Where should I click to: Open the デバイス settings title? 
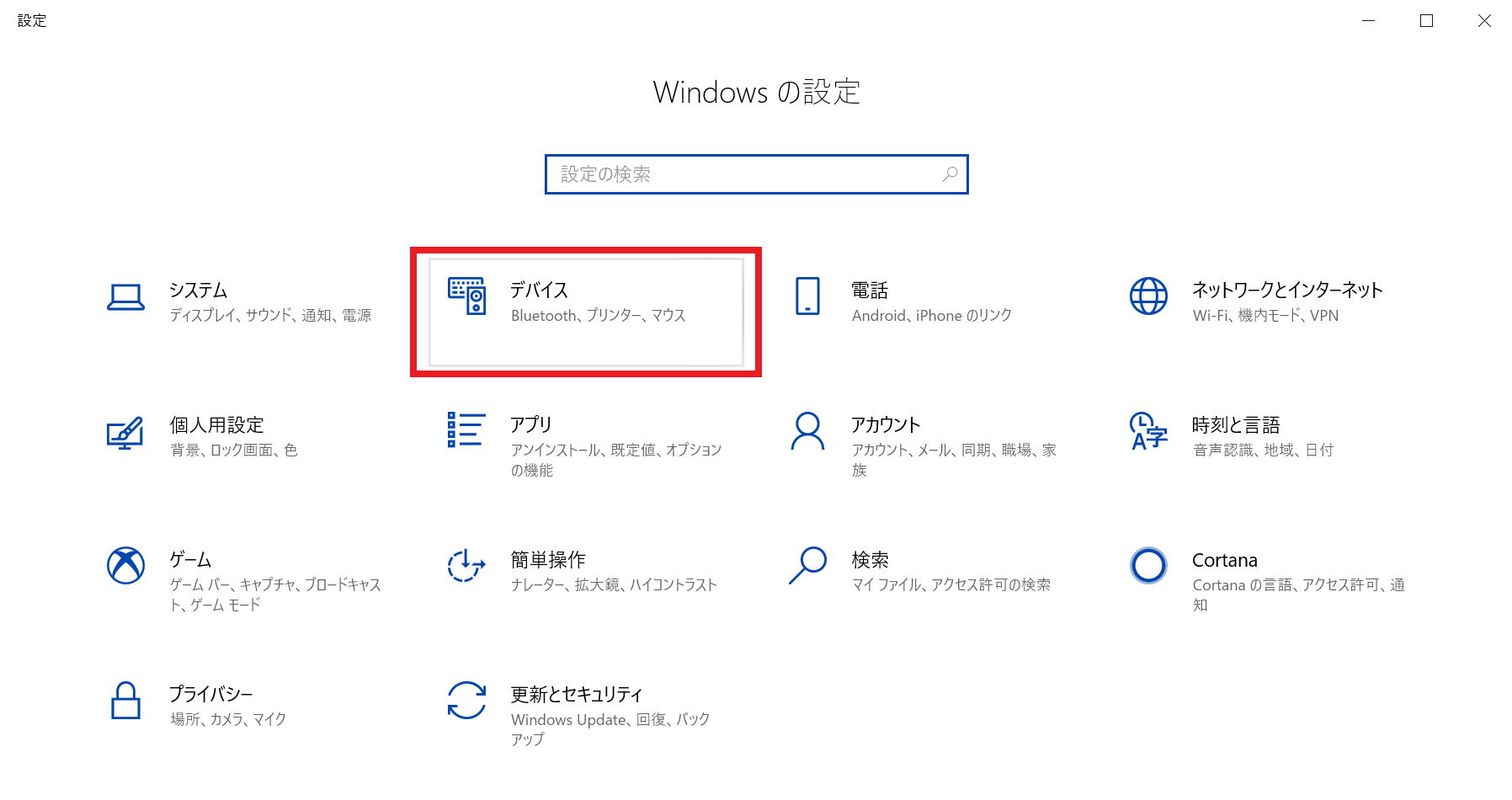click(539, 291)
